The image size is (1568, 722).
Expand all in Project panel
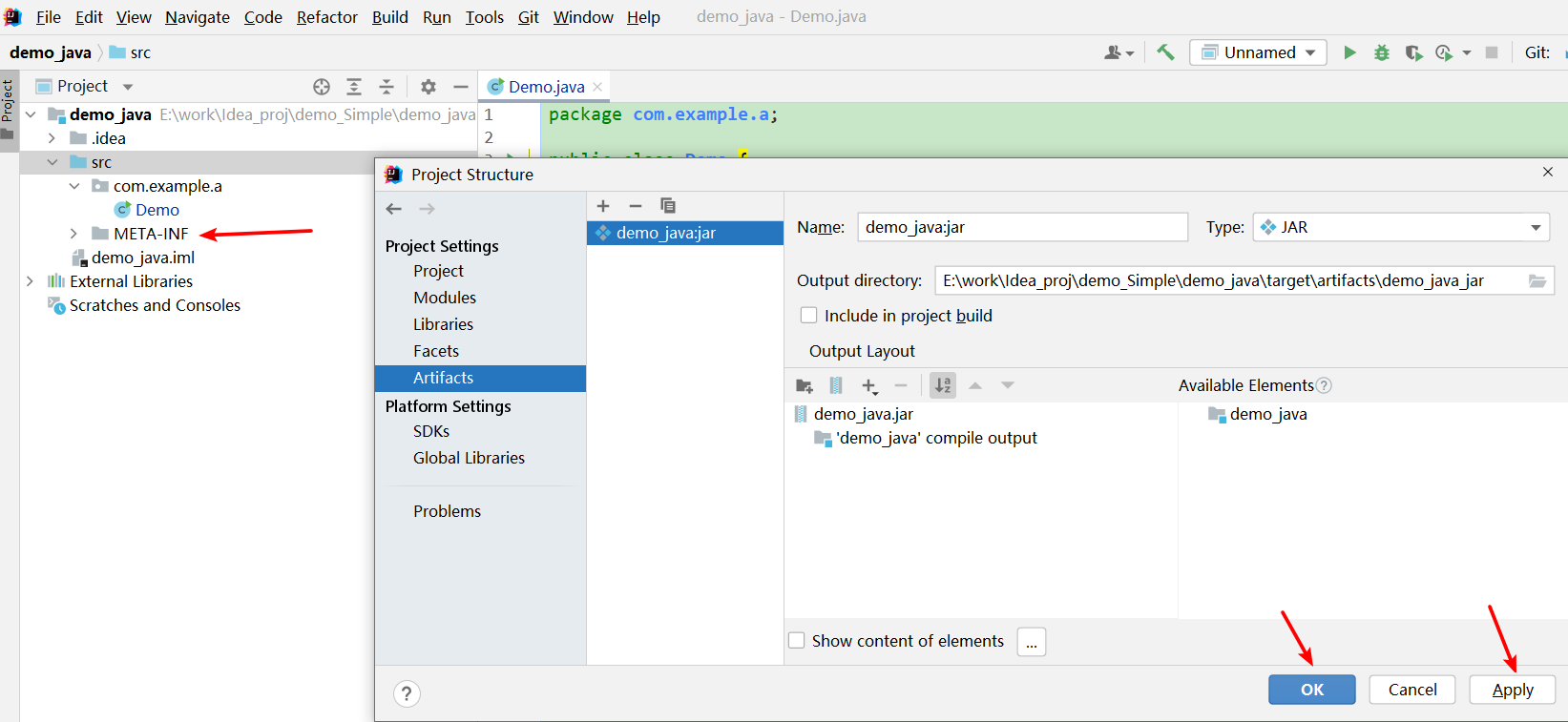click(354, 87)
